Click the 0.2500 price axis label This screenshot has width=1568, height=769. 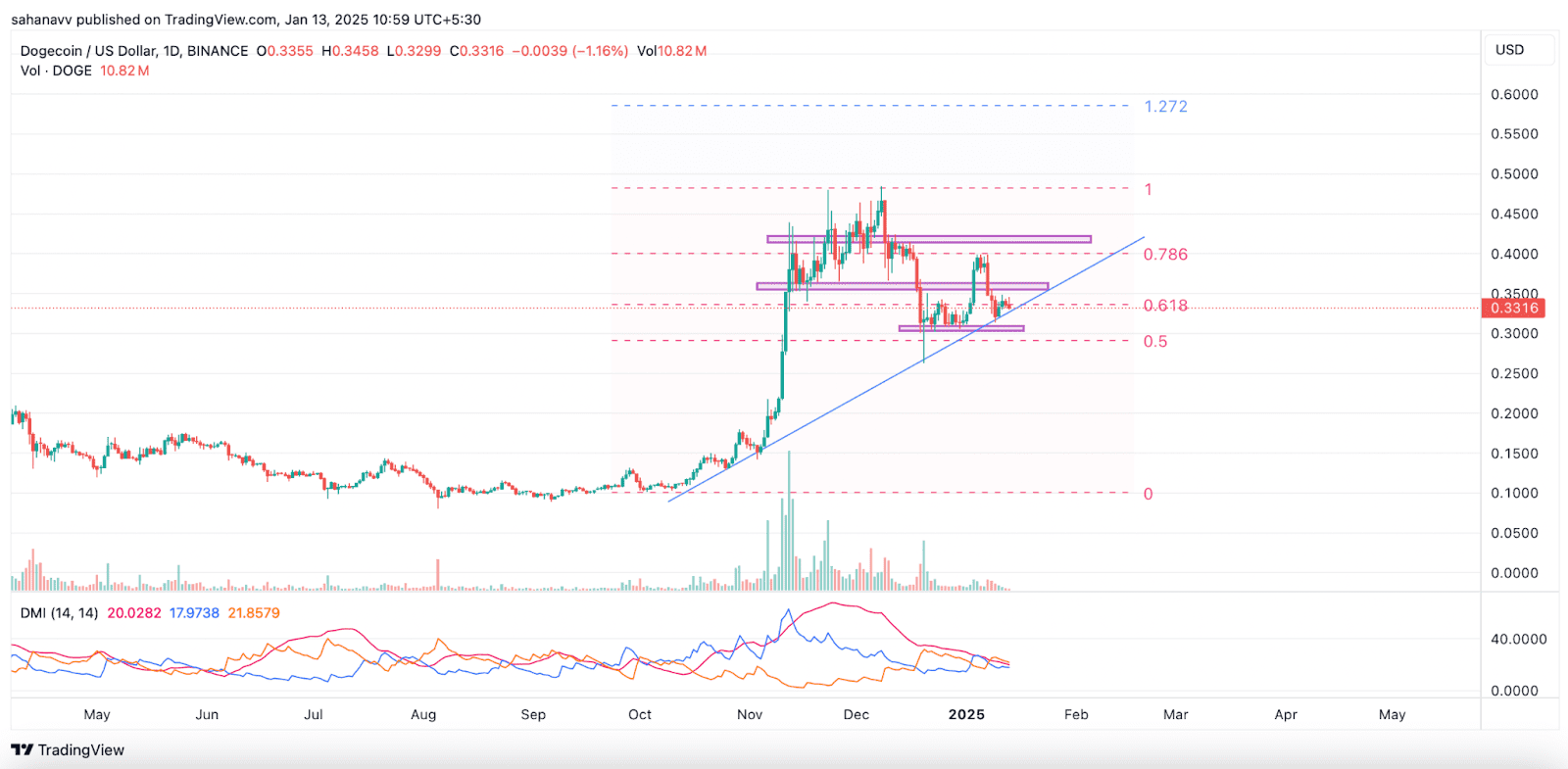(x=1514, y=373)
